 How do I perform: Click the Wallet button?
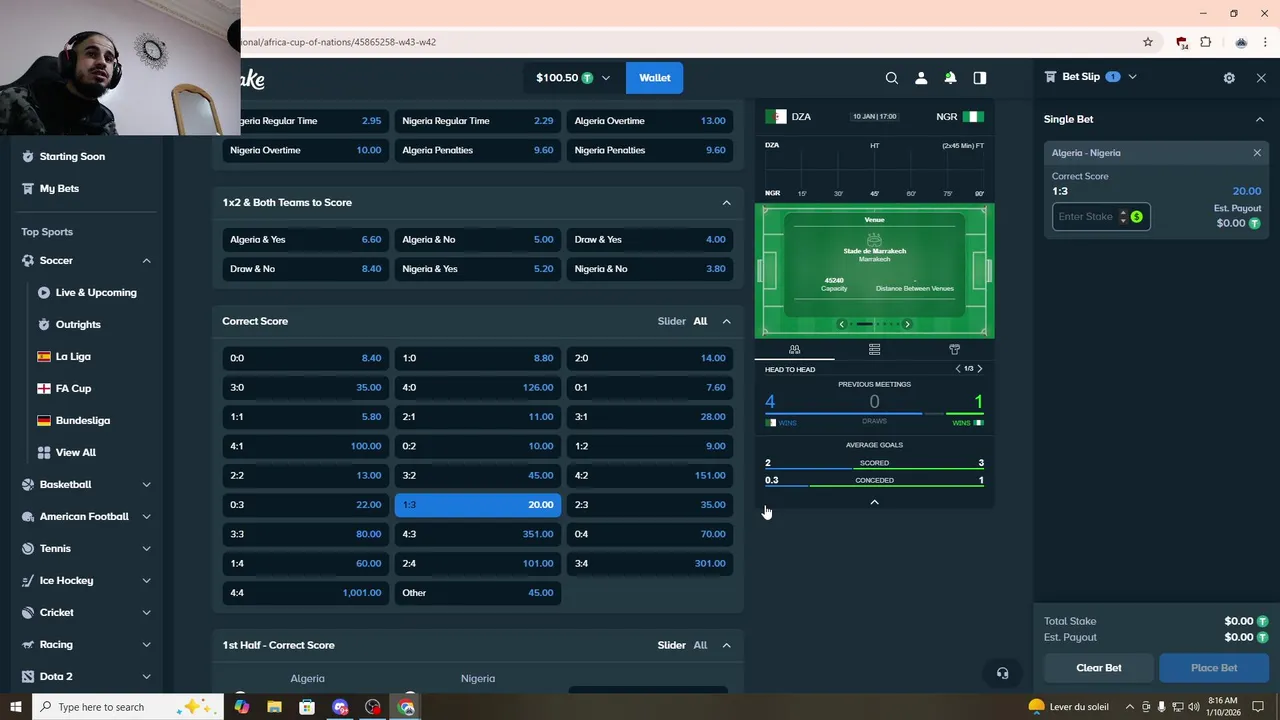point(654,78)
